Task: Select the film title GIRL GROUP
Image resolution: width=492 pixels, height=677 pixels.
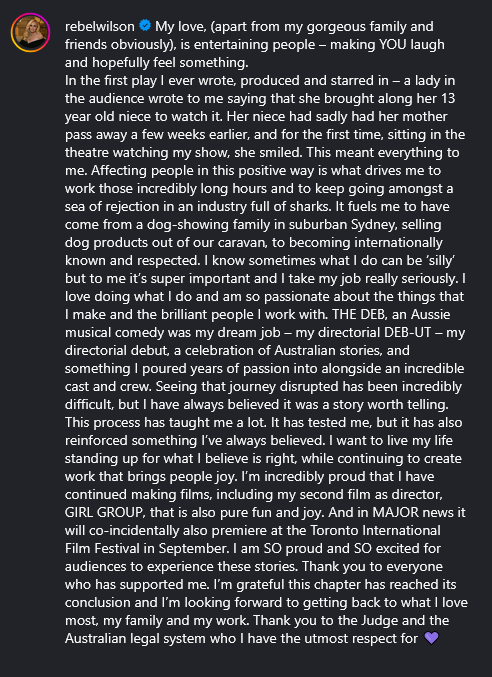Action: pos(104,512)
